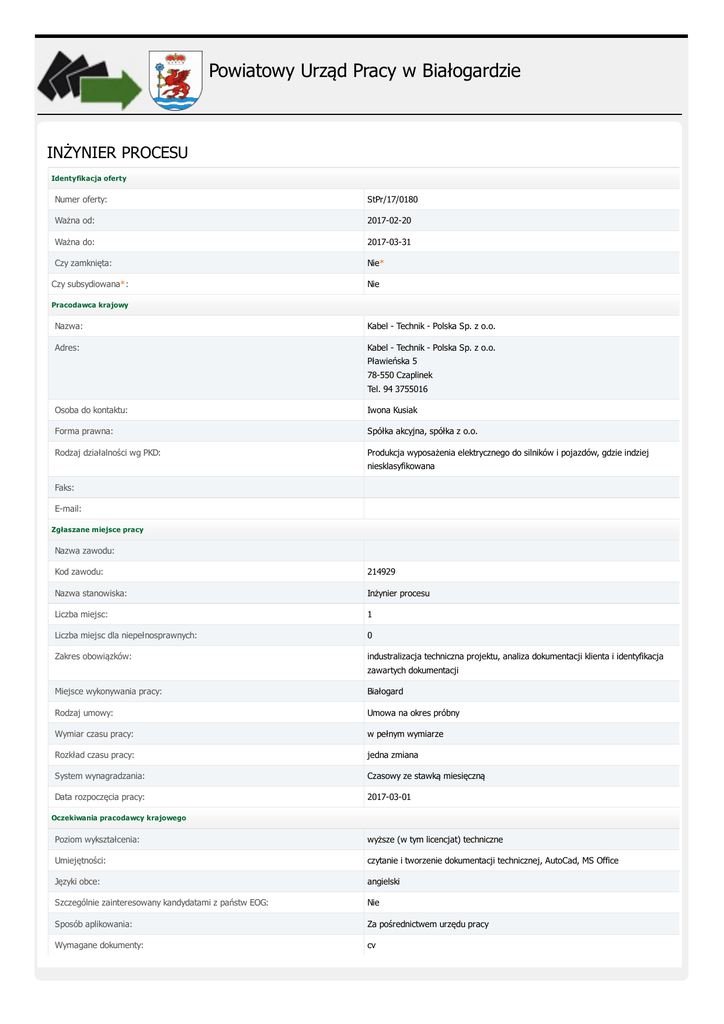Click the job code 214929
Viewport: 724px width, 1024px height.
(381, 571)
